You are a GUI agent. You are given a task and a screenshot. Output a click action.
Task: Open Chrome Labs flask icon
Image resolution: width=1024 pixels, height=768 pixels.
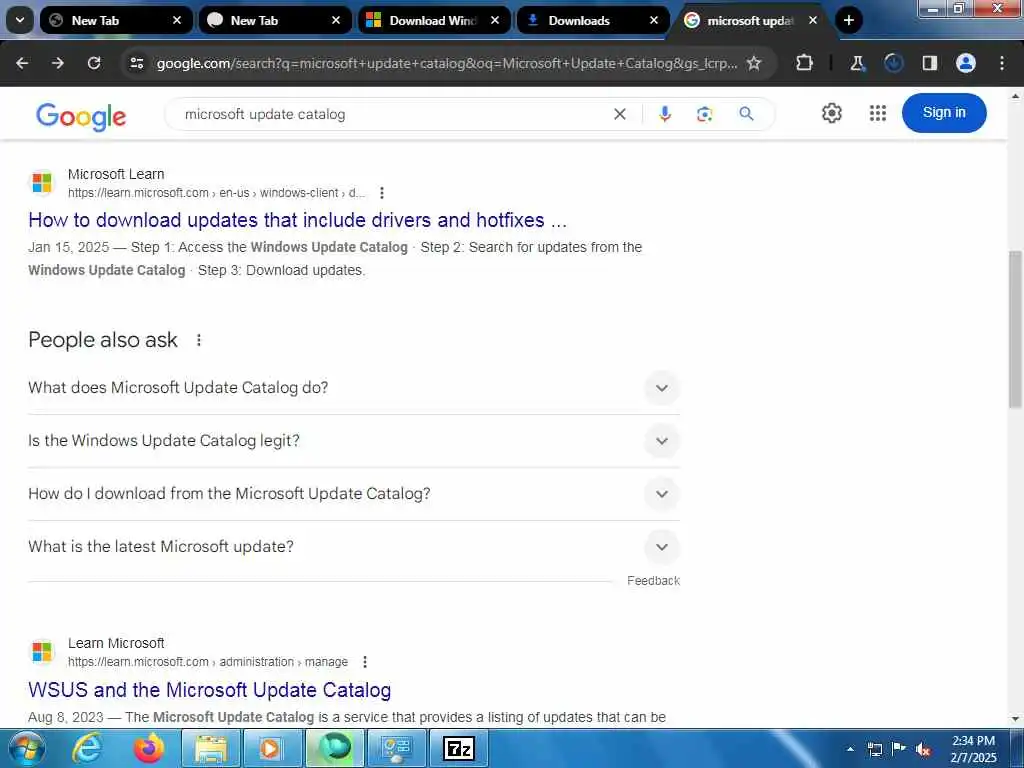pos(857,63)
